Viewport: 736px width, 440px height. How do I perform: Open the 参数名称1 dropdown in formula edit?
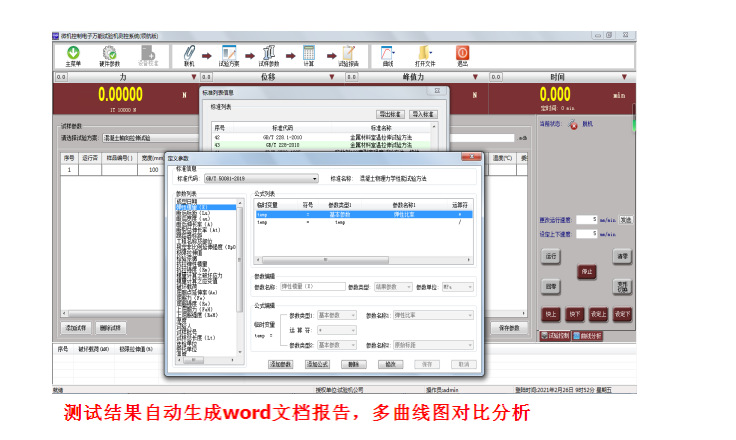click(x=433, y=316)
